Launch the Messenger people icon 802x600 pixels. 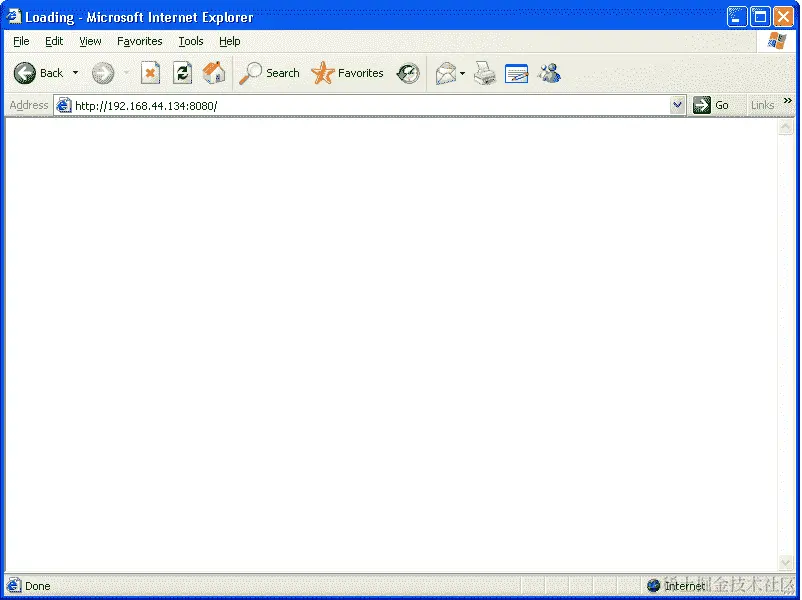click(549, 73)
